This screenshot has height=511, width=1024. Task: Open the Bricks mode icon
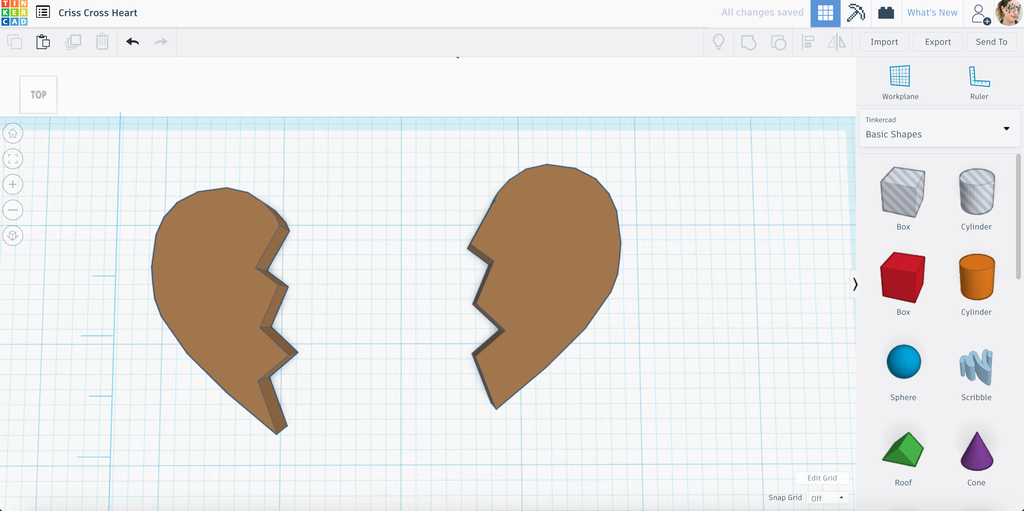pos(886,13)
